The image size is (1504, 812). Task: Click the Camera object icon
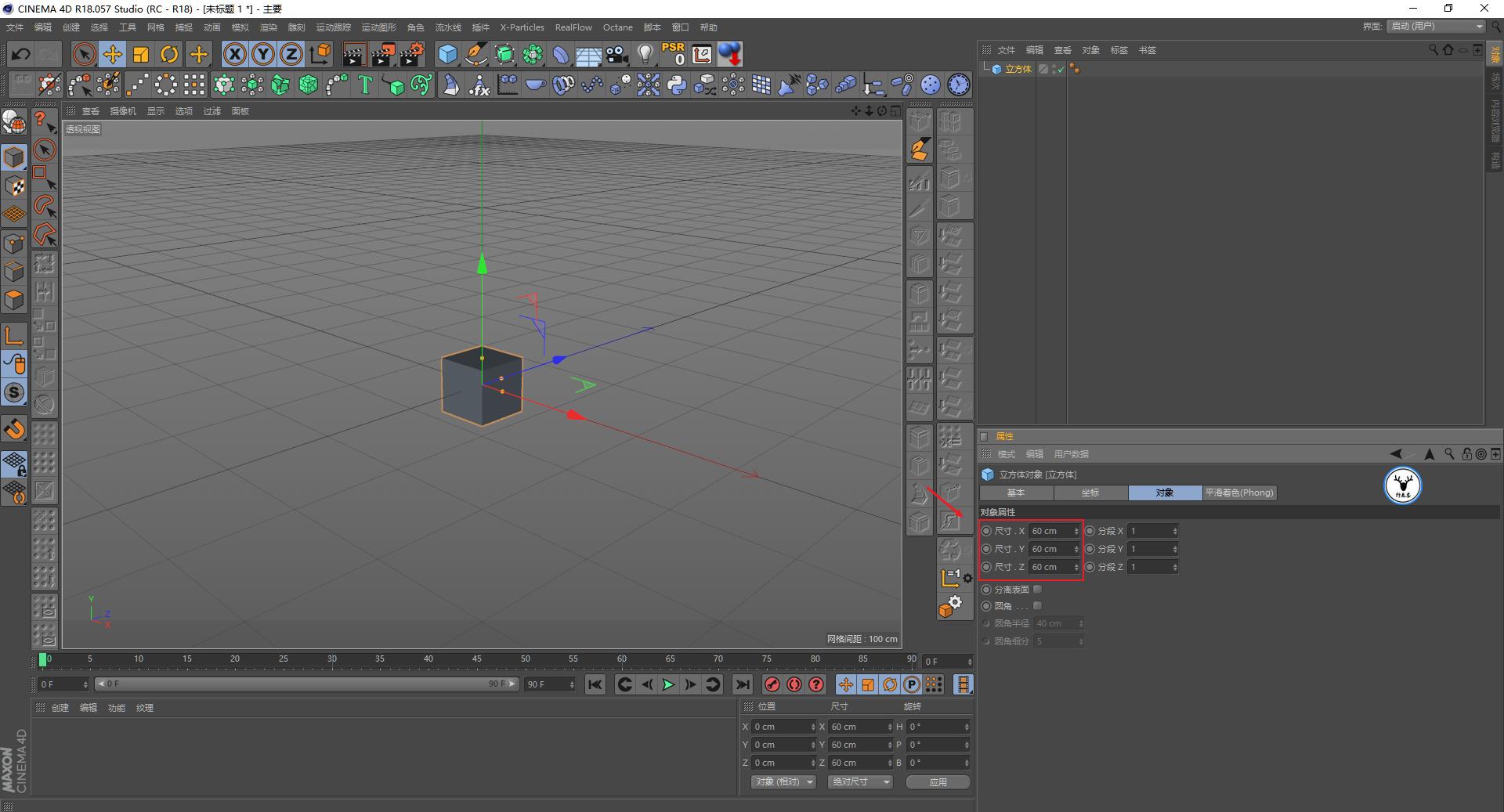pos(617,54)
